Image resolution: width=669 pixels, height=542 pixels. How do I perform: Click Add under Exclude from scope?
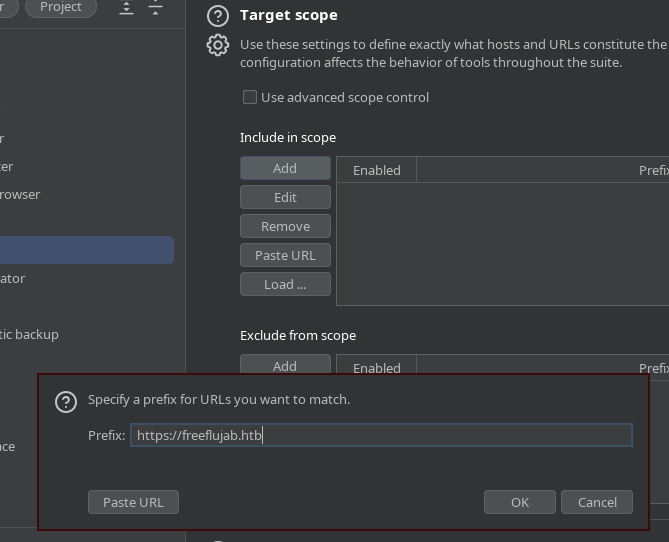[285, 366]
